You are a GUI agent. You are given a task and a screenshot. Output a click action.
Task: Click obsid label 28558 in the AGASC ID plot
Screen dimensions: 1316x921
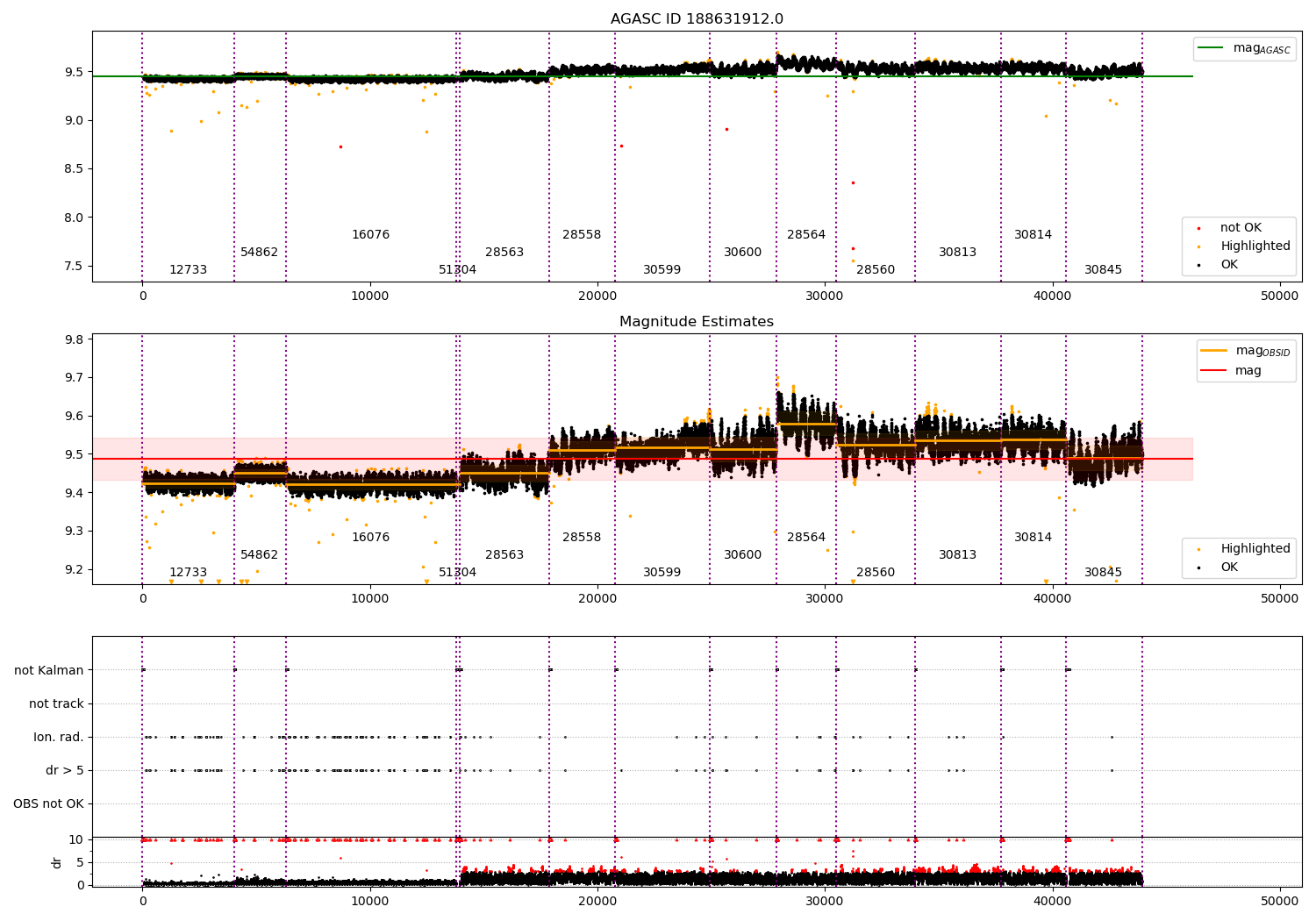tap(582, 235)
